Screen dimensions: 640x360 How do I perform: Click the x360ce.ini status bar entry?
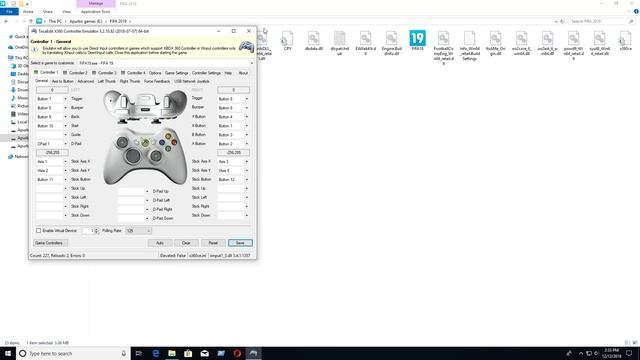coord(198,256)
